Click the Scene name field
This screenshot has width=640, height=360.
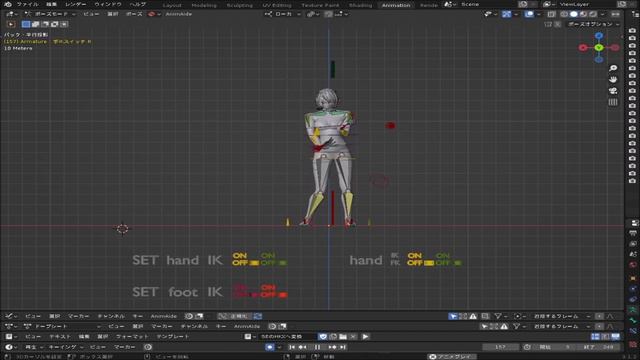[x=486, y=4]
